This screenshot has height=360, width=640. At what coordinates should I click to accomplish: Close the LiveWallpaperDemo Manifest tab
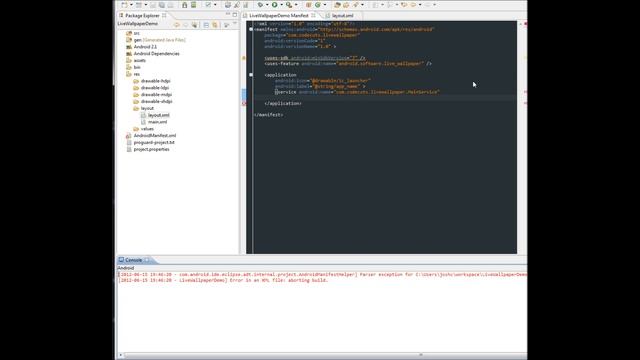313,16
